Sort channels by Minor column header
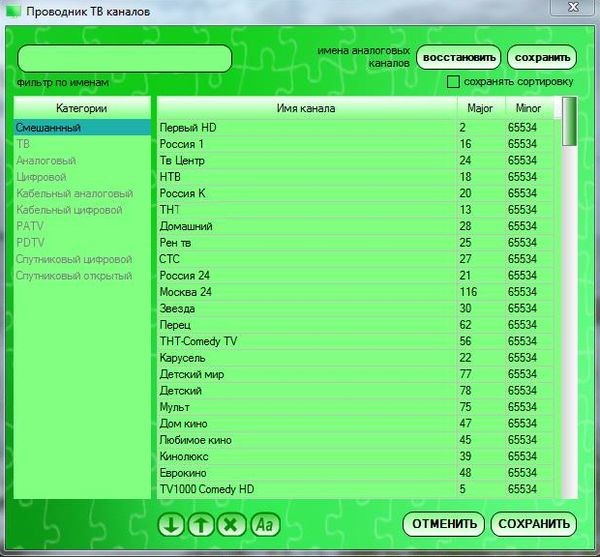The height and width of the screenshot is (557, 600). 529,108
